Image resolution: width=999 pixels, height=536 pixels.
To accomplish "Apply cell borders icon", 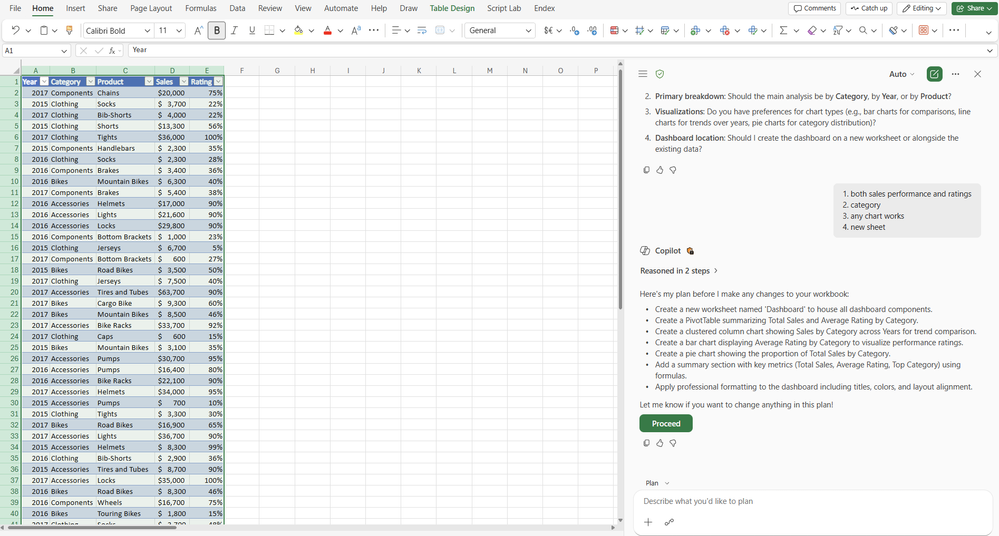I will pos(270,30).
